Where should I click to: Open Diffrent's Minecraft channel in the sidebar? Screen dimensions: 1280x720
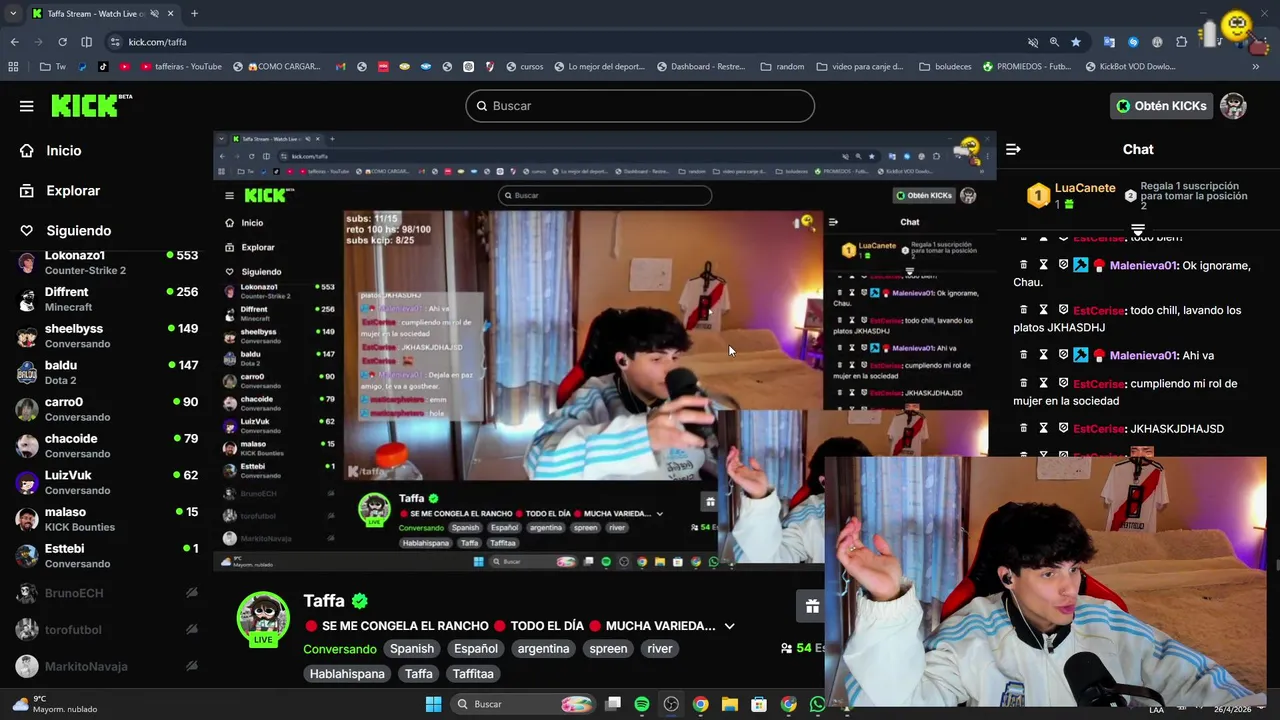pyautogui.click(x=107, y=299)
